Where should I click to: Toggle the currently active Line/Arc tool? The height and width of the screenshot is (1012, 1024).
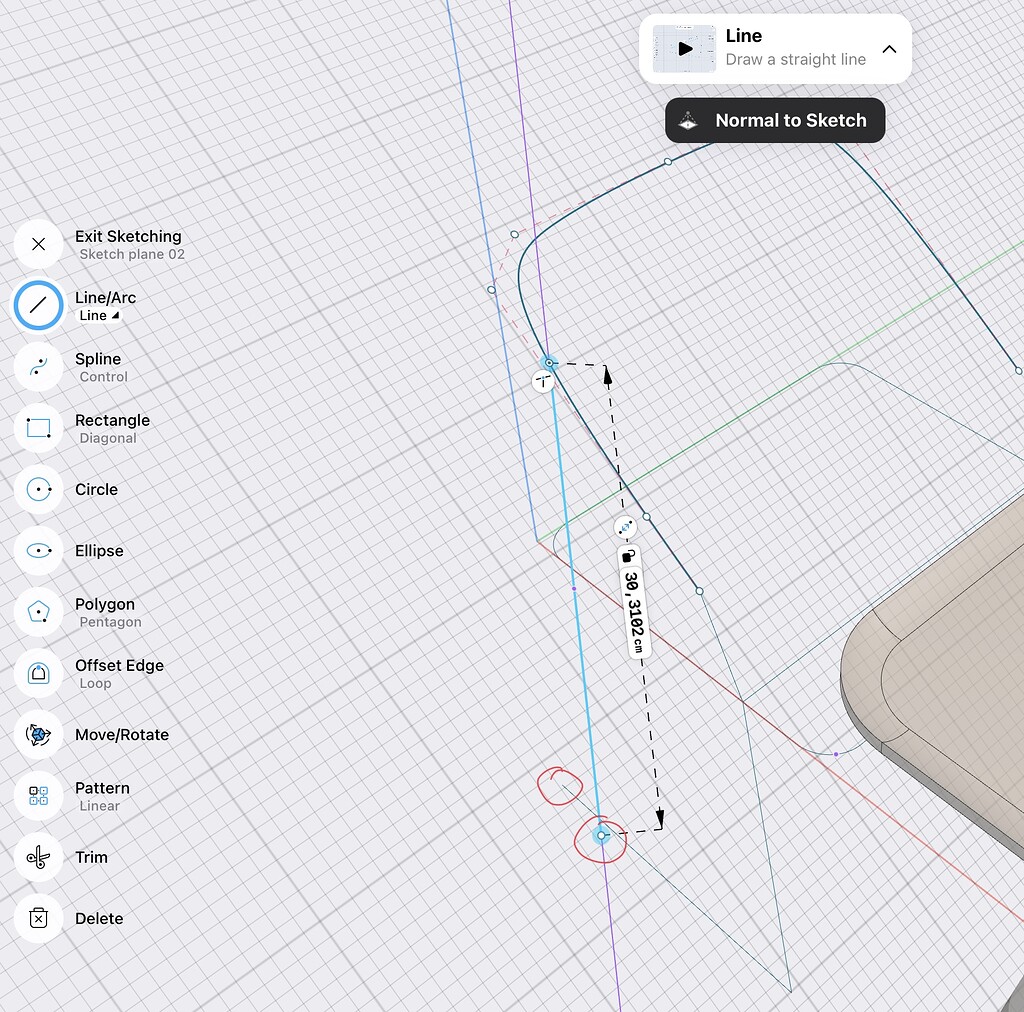coord(38,305)
